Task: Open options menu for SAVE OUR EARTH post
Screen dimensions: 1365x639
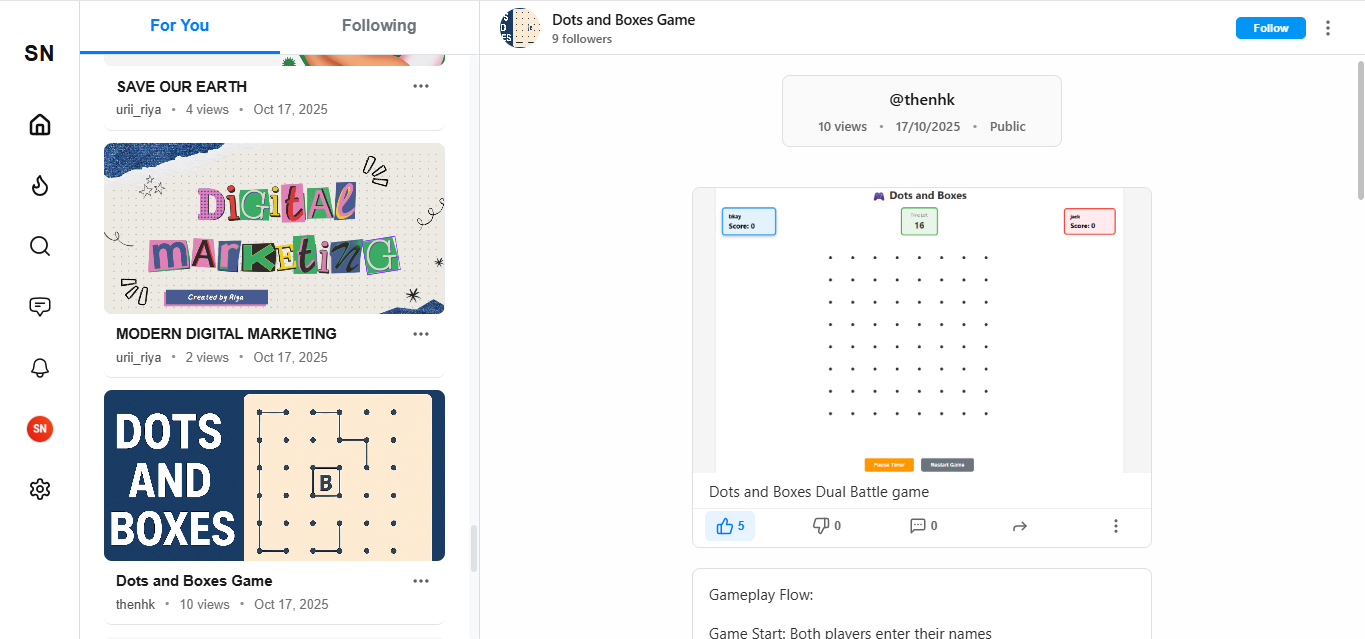Action: tap(421, 86)
